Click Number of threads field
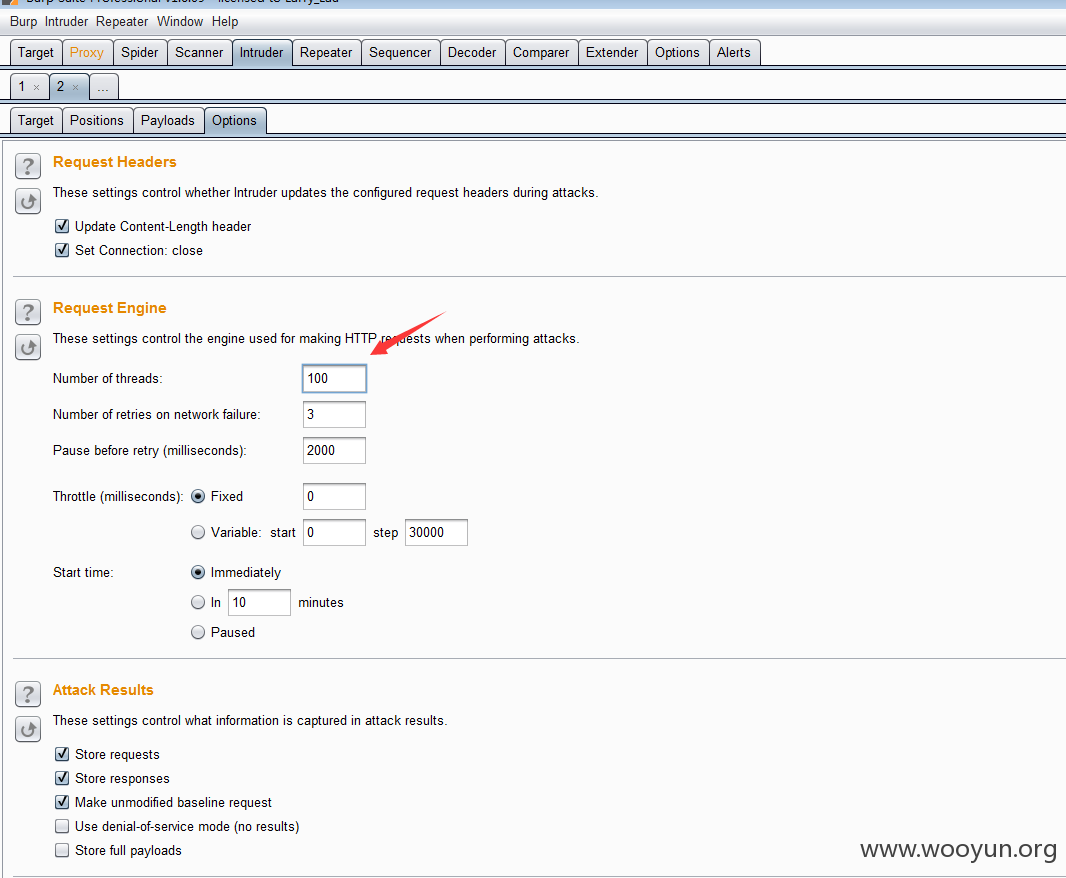The image size is (1066, 878). click(x=334, y=378)
